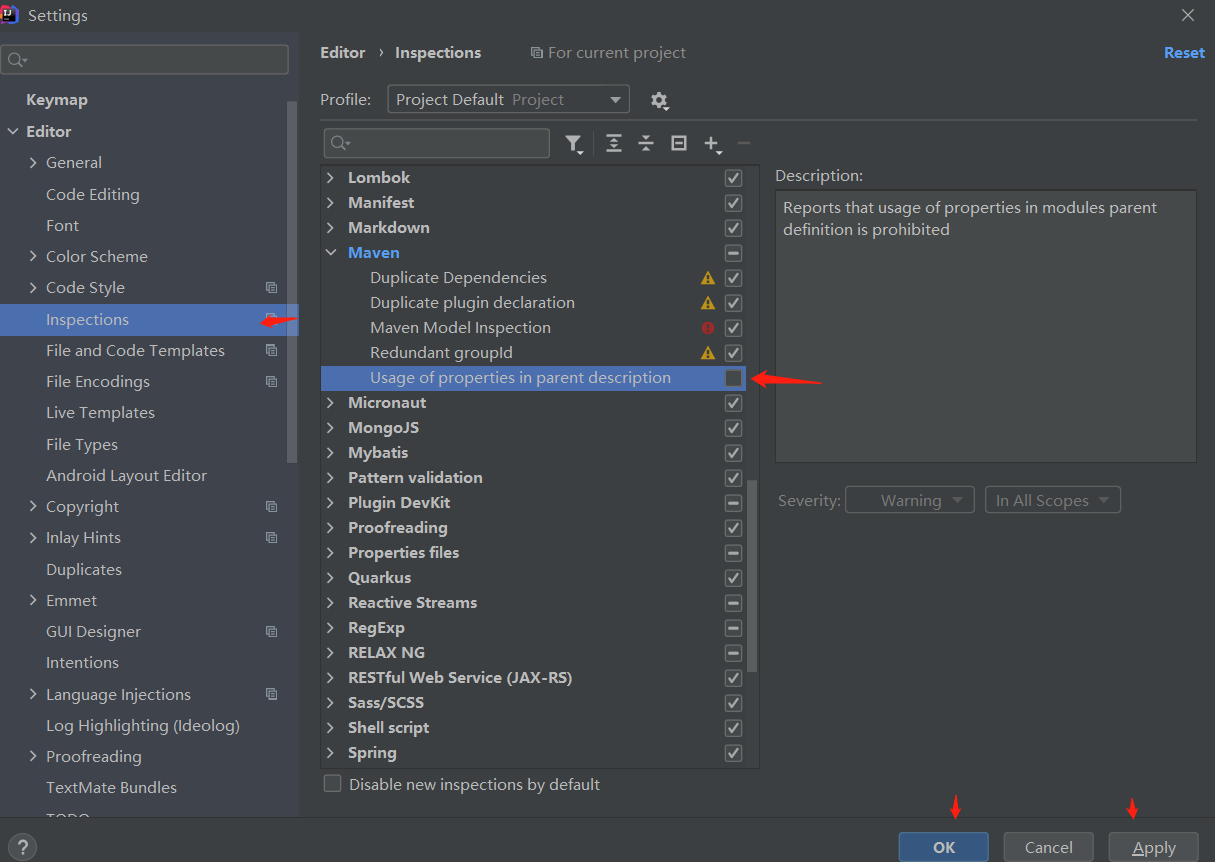This screenshot has height=862, width=1215.
Task: Click the Cancel button
Action: (1049, 847)
